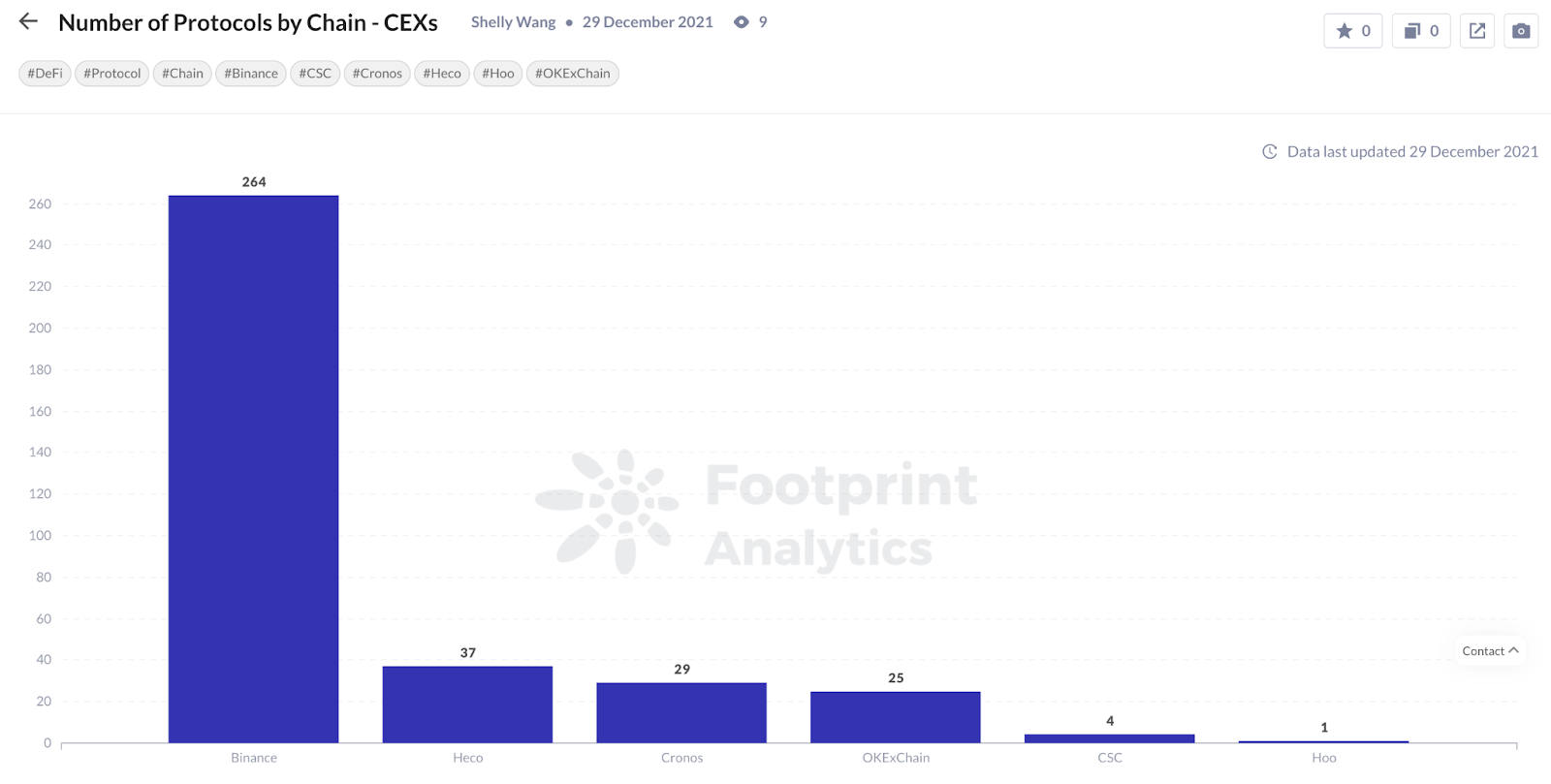Select the #Binance tag
1551x784 pixels.
[x=251, y=74]
